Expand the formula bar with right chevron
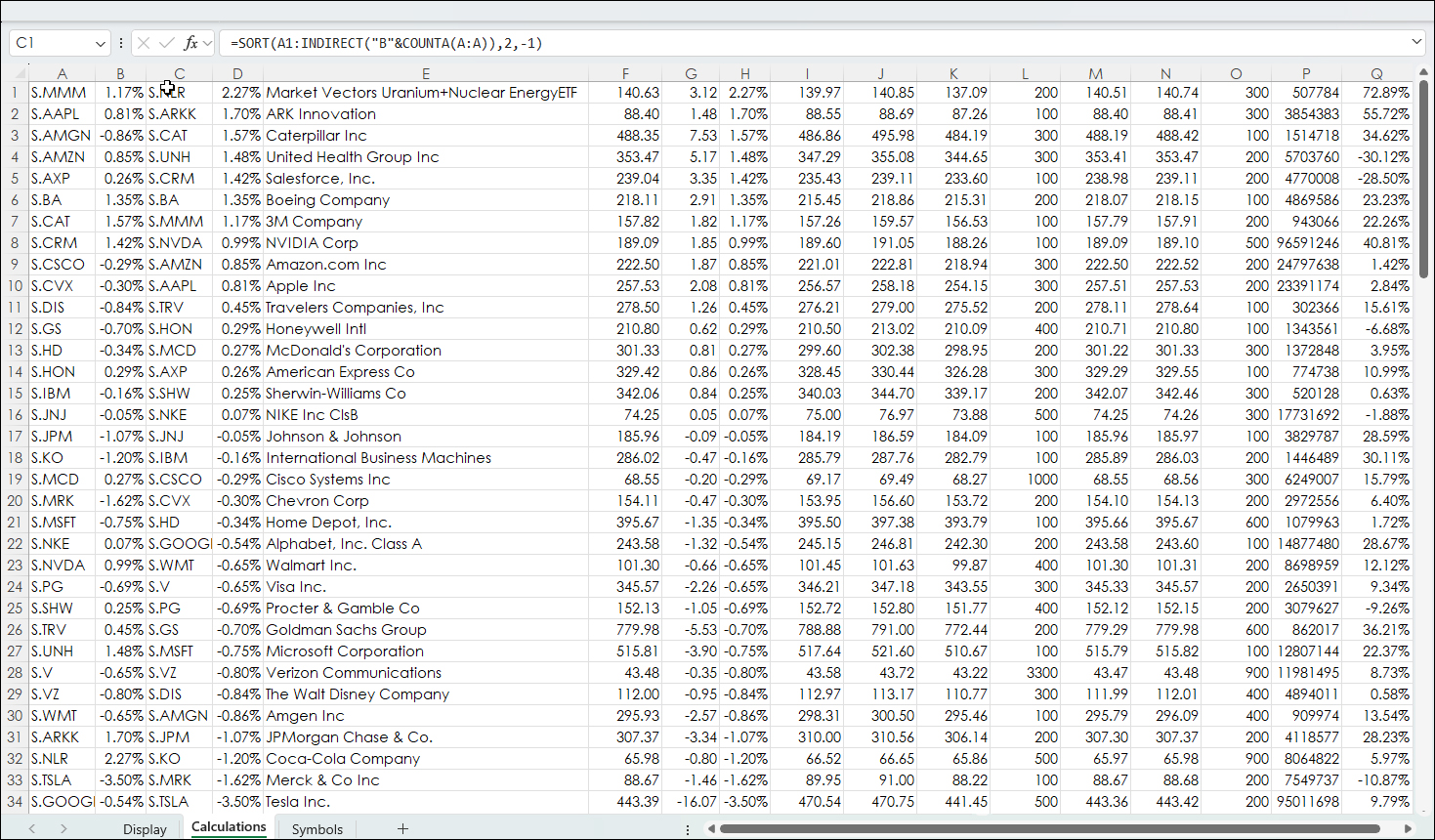The image size is (1435, 840). [x=1415, y=42]
